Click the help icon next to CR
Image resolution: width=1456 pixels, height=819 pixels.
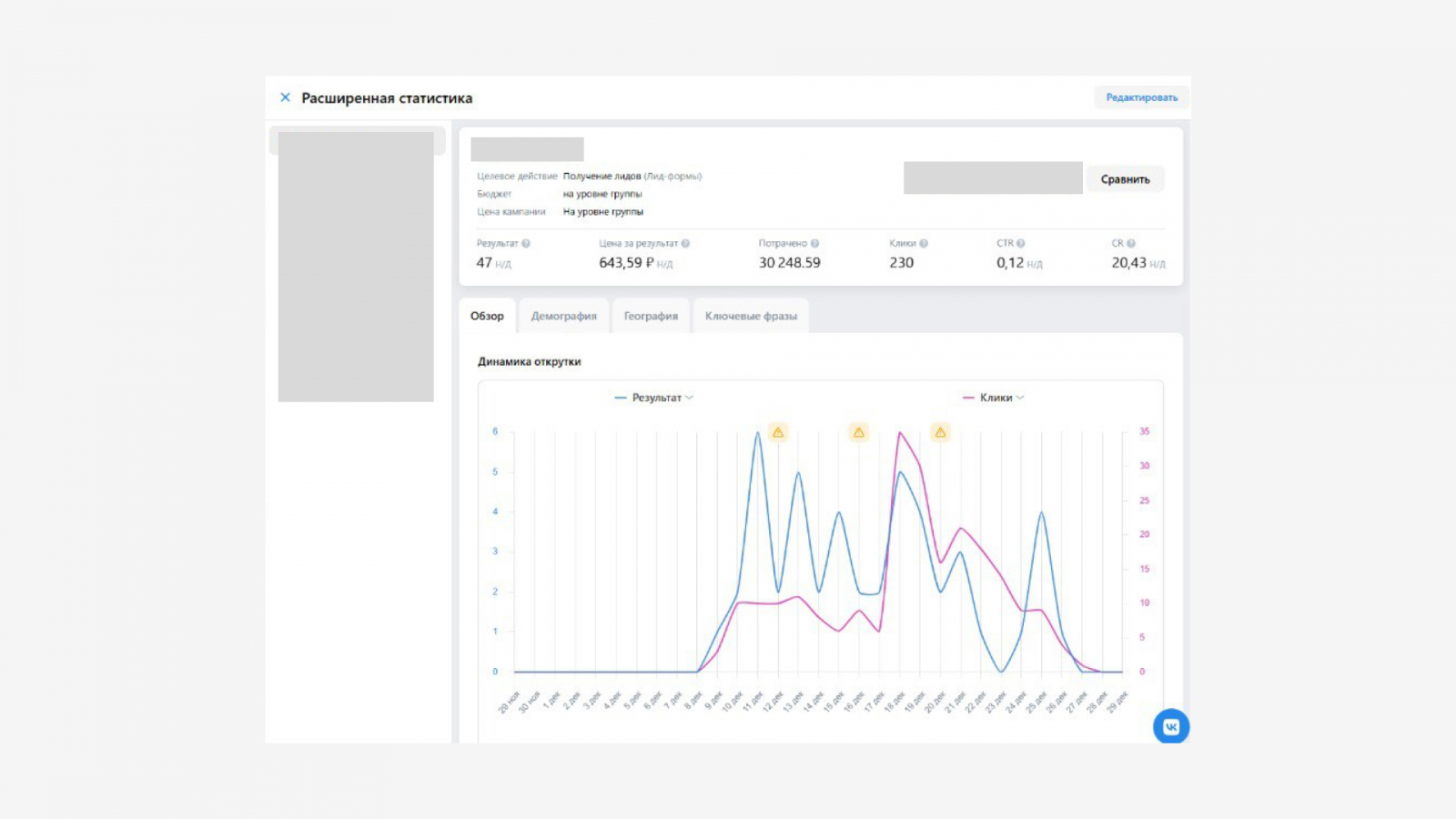1131,244
